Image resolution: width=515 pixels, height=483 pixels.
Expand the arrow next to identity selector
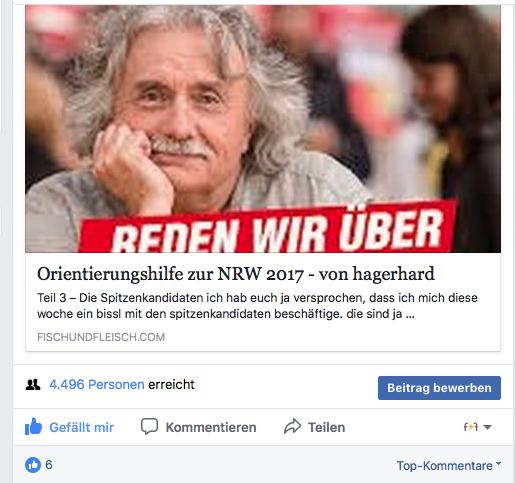tap(487, 427)
